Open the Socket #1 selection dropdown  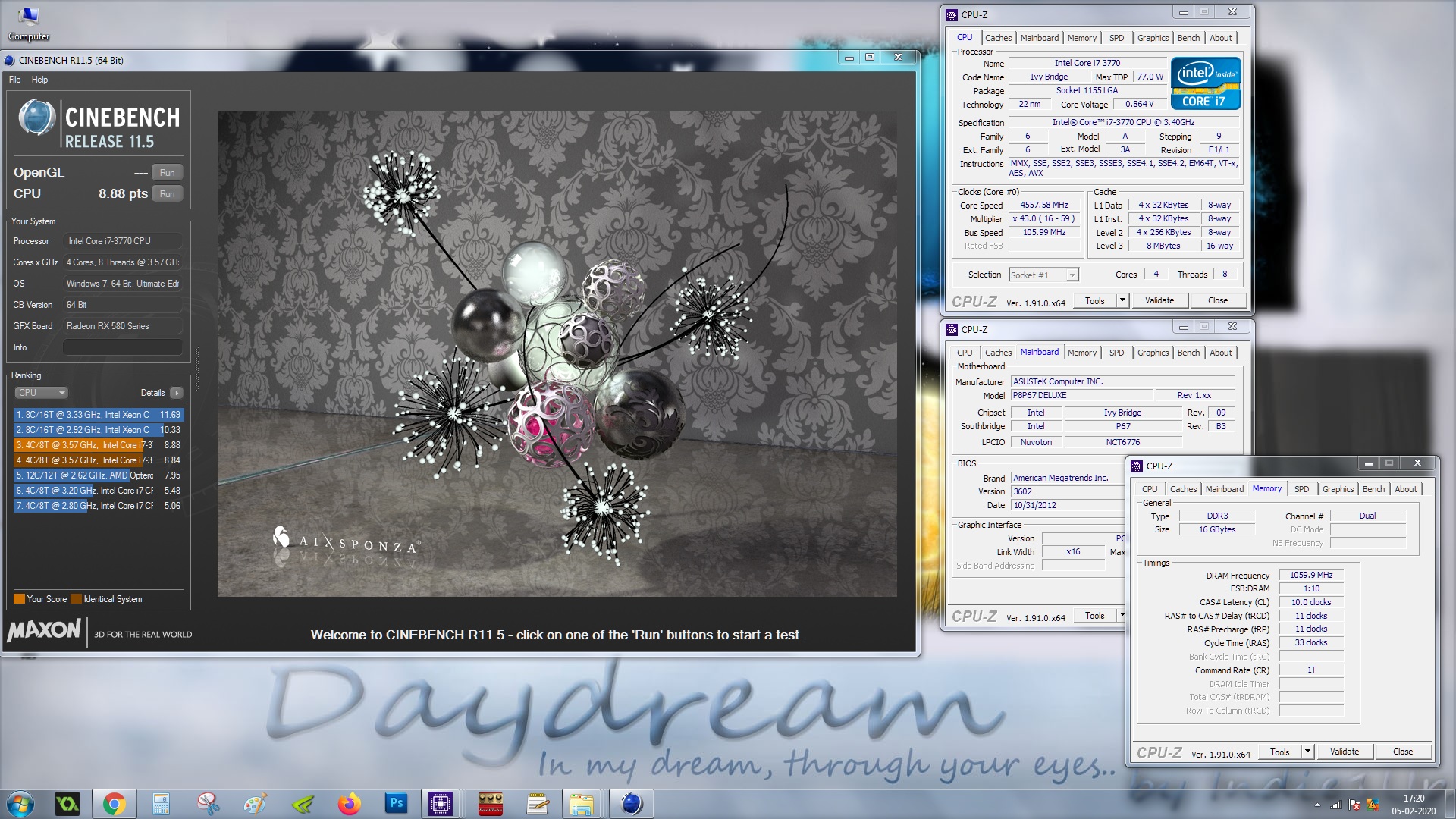(x=1043, y=275)
